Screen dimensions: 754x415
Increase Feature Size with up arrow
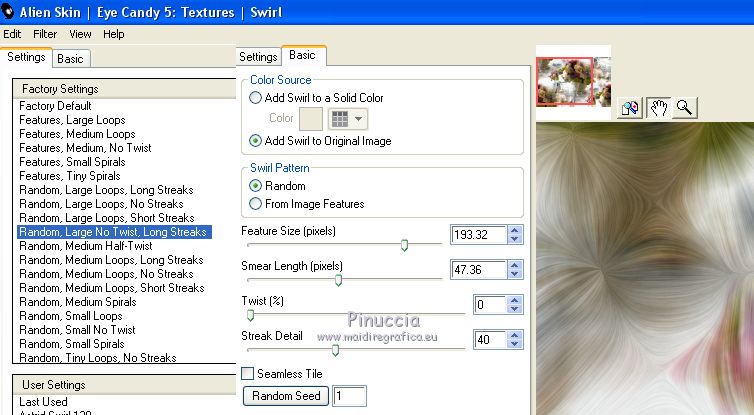pyautogui.click(x=515, y=230)
